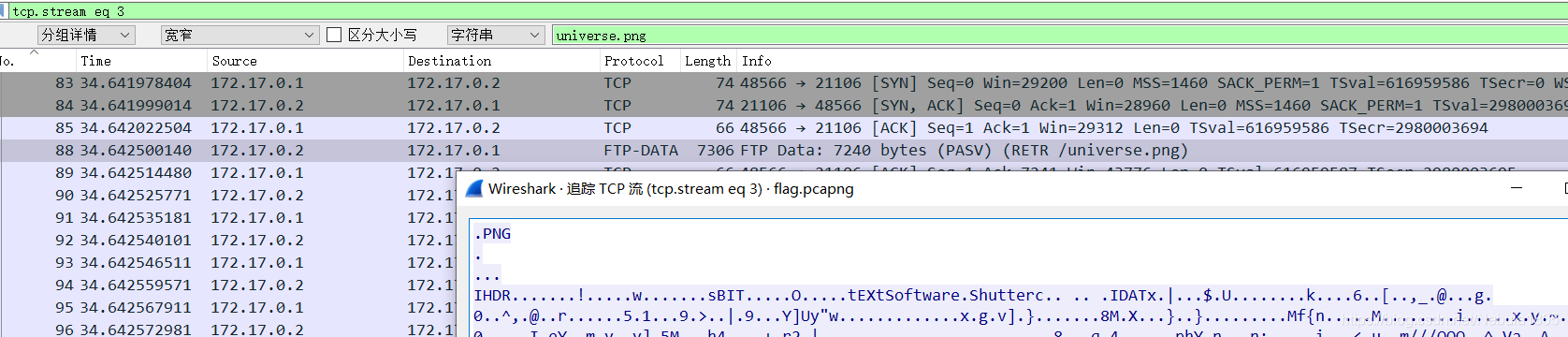Toggle the 区分大小写 case sensitive checkbox
Image resolution: width=1568 pixels, height=337 pixels.
pyautogui.click(x=334, y=35)
